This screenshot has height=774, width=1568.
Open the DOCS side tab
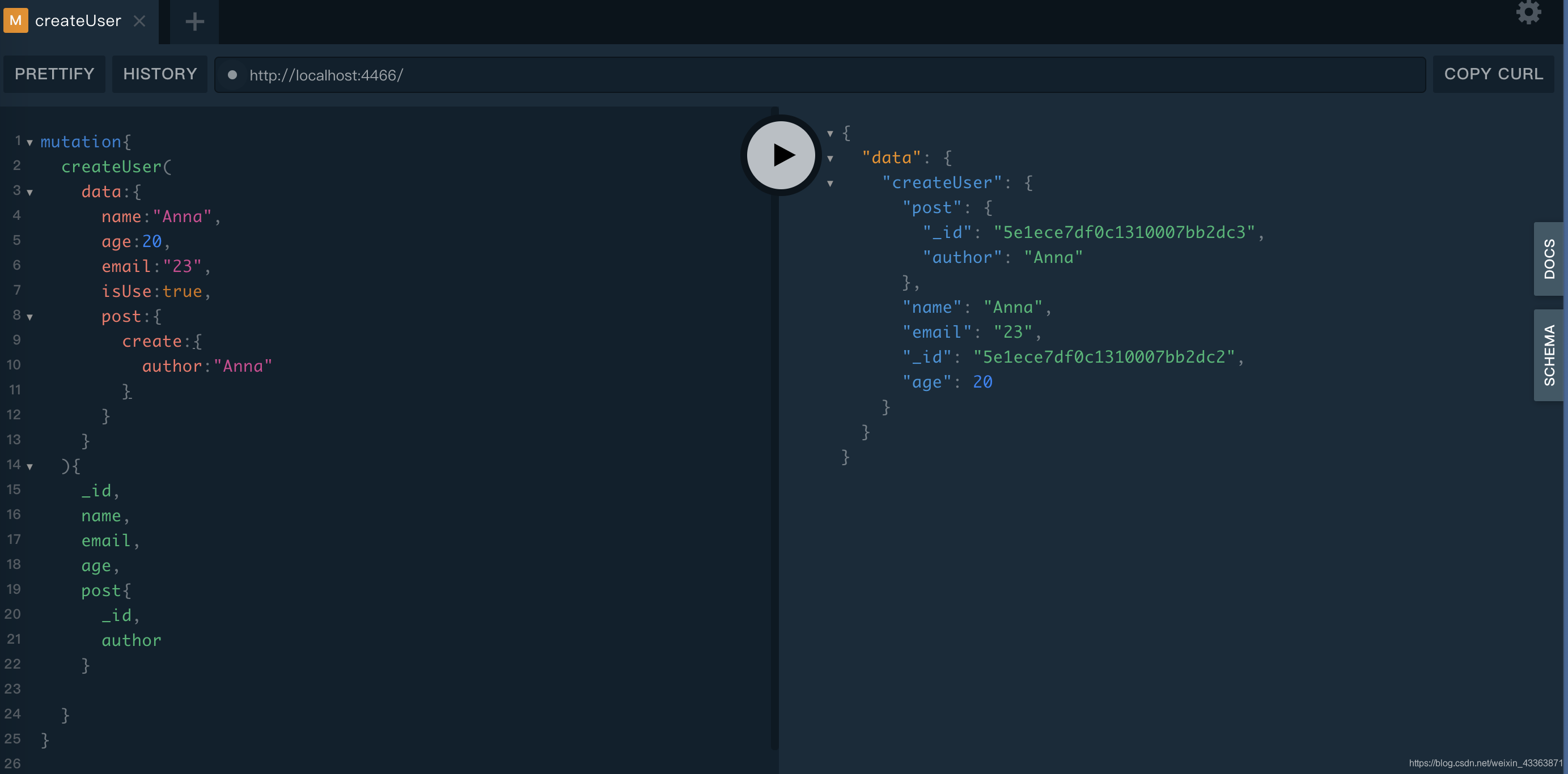point(1549,259)
